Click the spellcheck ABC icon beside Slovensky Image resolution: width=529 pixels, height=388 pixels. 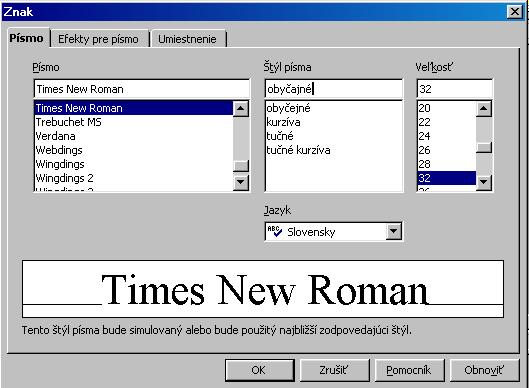pos(275,231)
